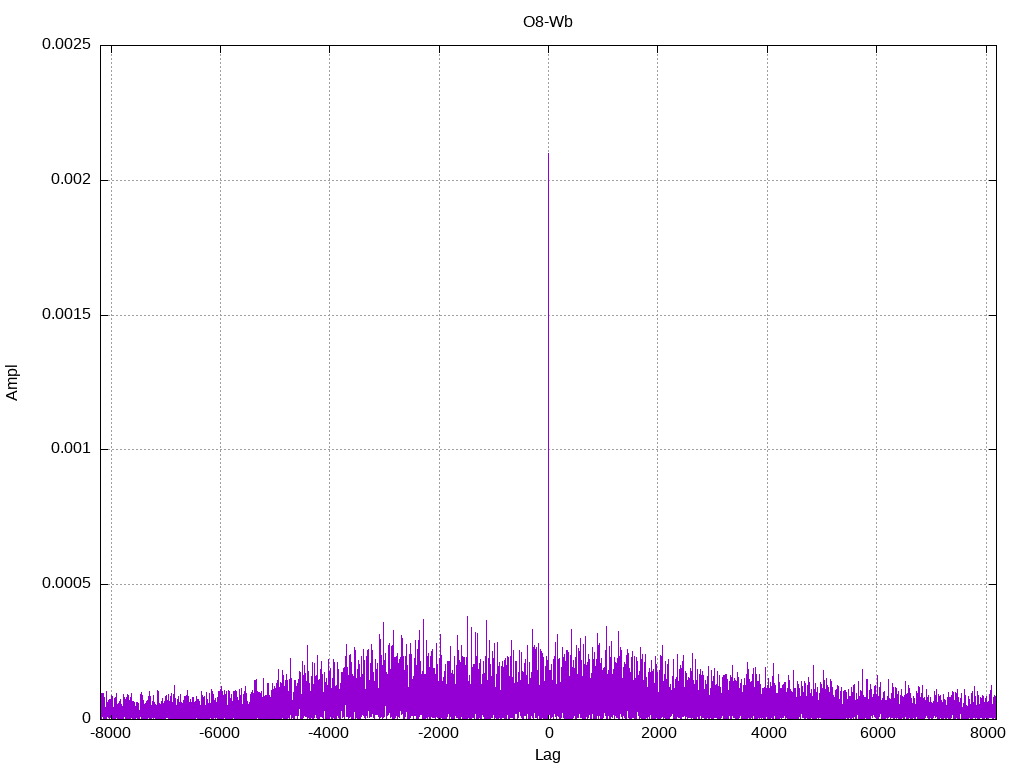Click the 0 tick label on y-axis

86,718
